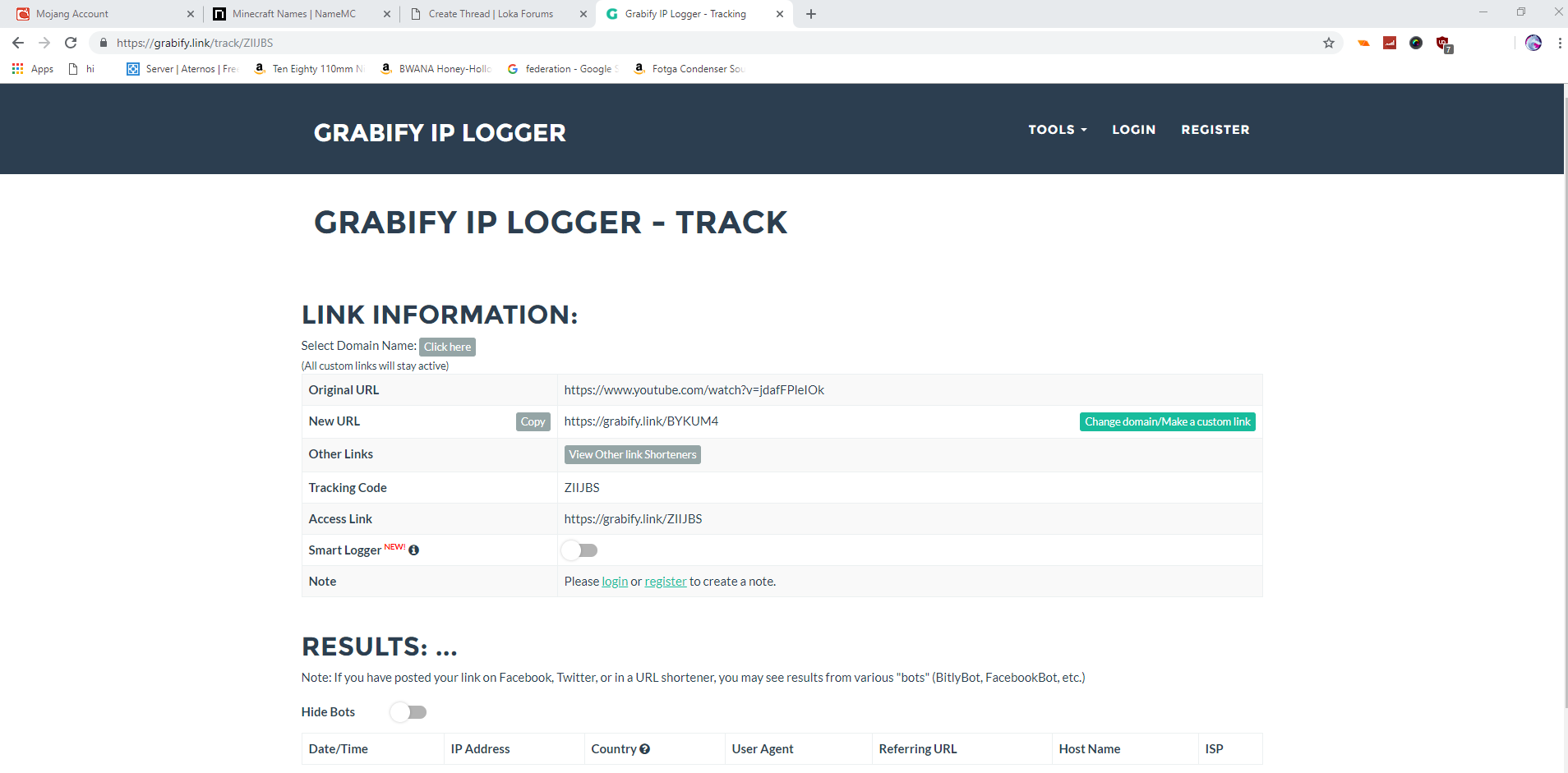Click the Smart Logger info icon
Viewport: 1568px width, 773px height.
coord(413,550)
